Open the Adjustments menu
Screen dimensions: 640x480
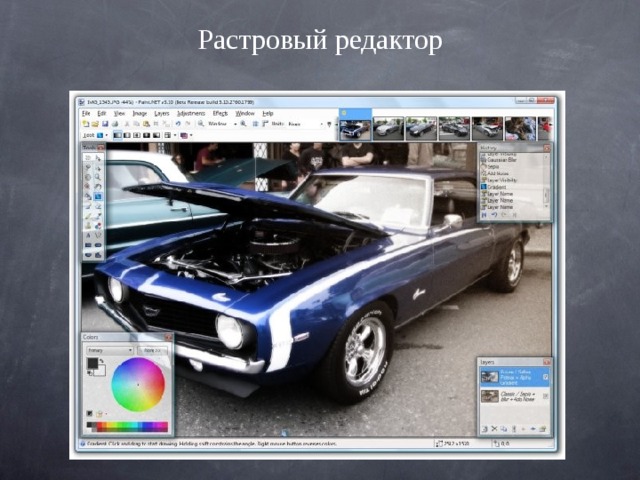point(191,113)
